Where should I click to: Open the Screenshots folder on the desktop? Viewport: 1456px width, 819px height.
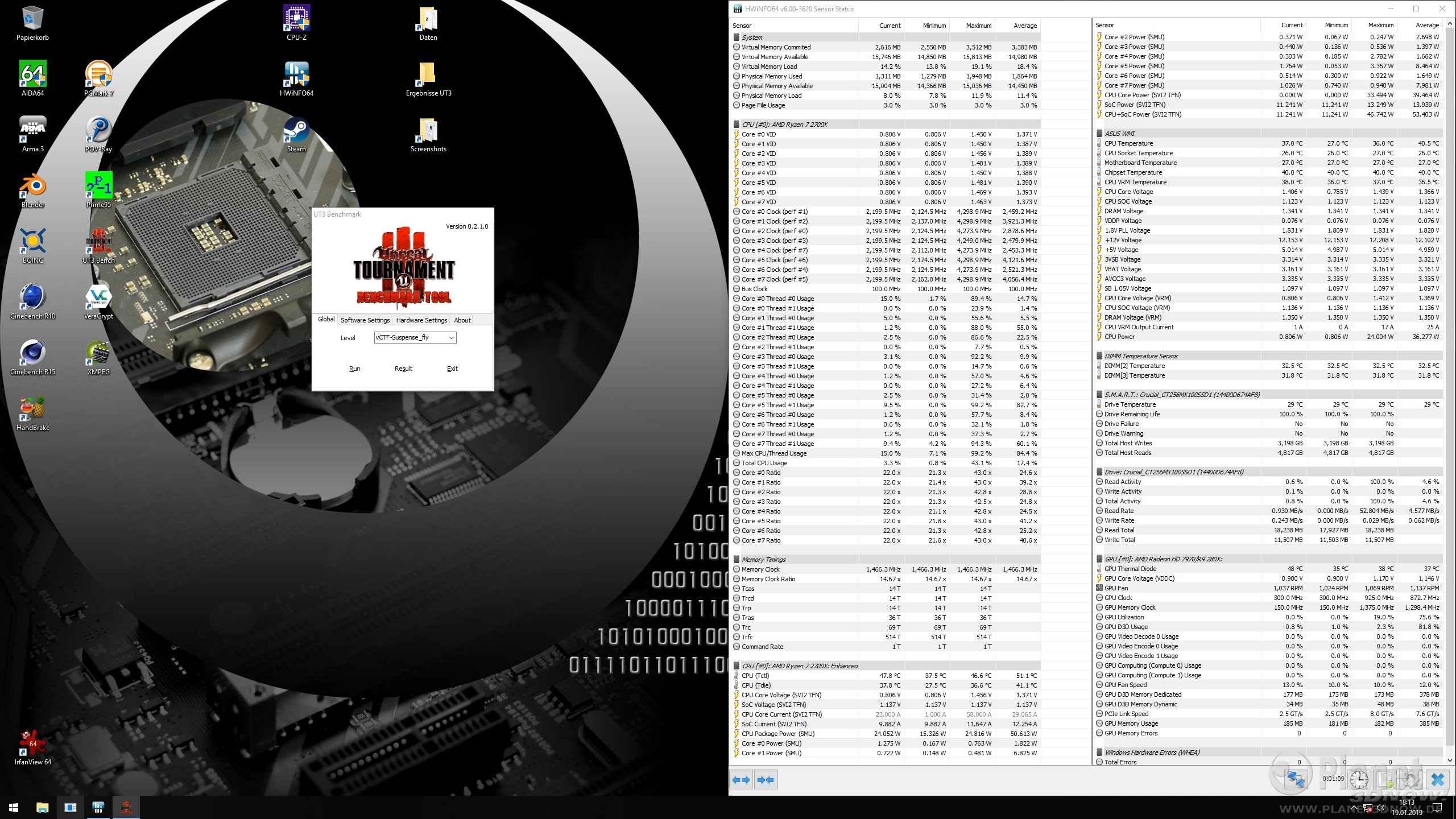(x=428, y=135)
